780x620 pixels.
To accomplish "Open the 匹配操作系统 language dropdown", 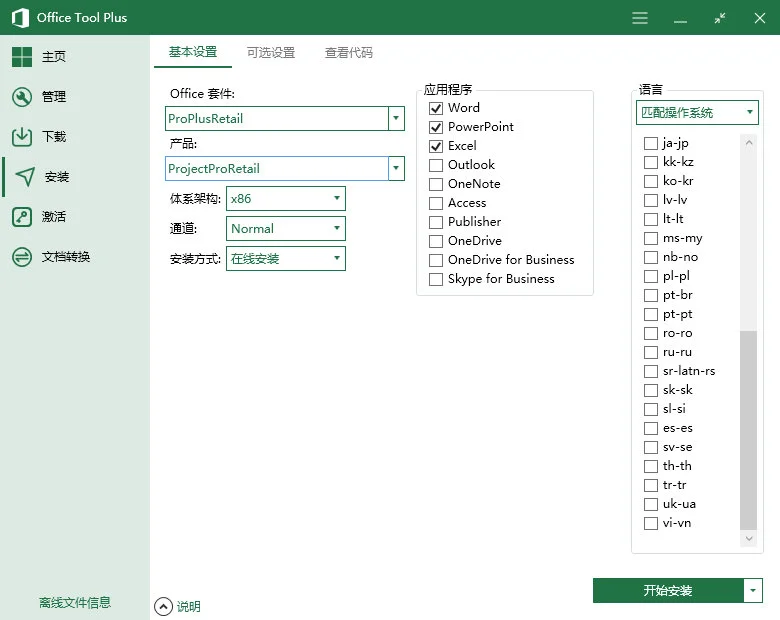I will [x=697, y=112].
